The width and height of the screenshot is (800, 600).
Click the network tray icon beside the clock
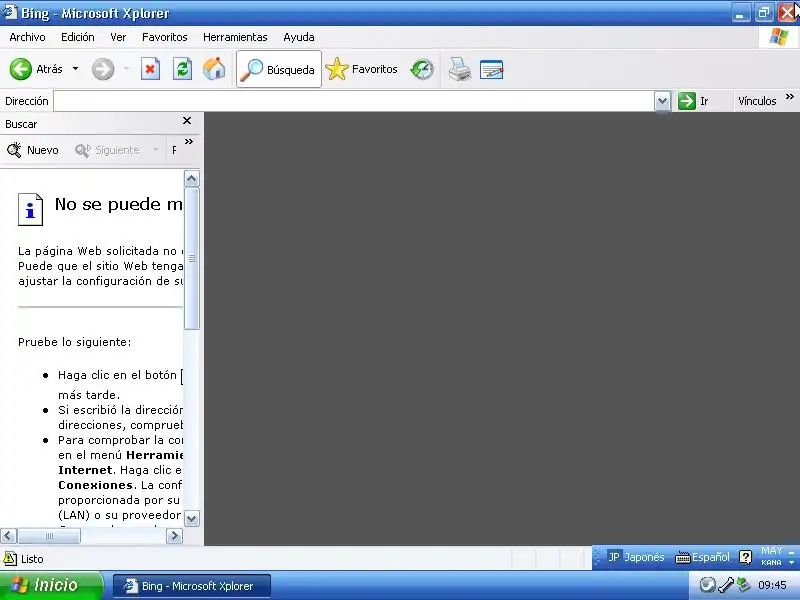(x=744, y=585)
